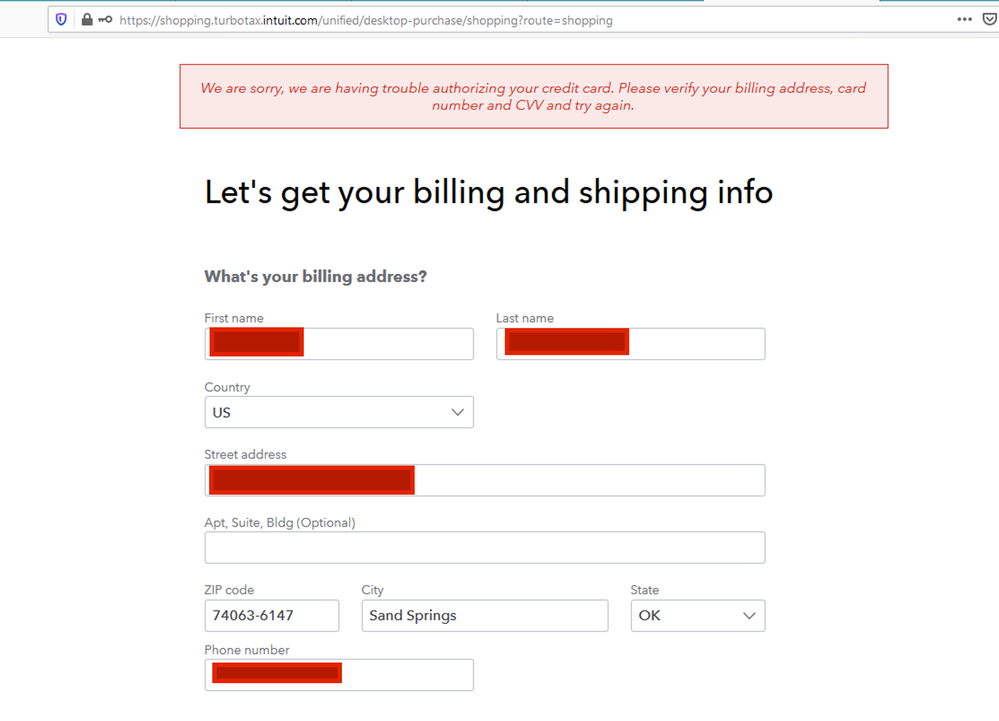
Task: Click the City field containing Sand Springs
Action: pos(485,616)
